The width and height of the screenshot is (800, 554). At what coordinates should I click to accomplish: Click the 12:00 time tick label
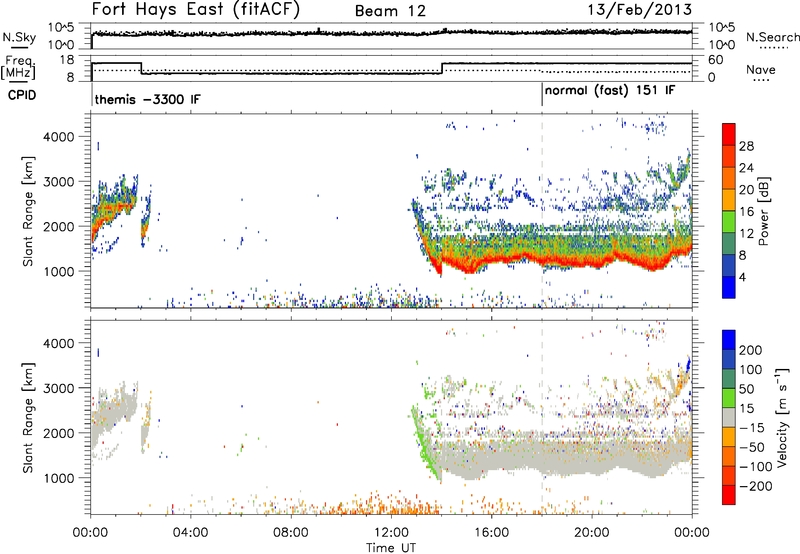[391, 533]
